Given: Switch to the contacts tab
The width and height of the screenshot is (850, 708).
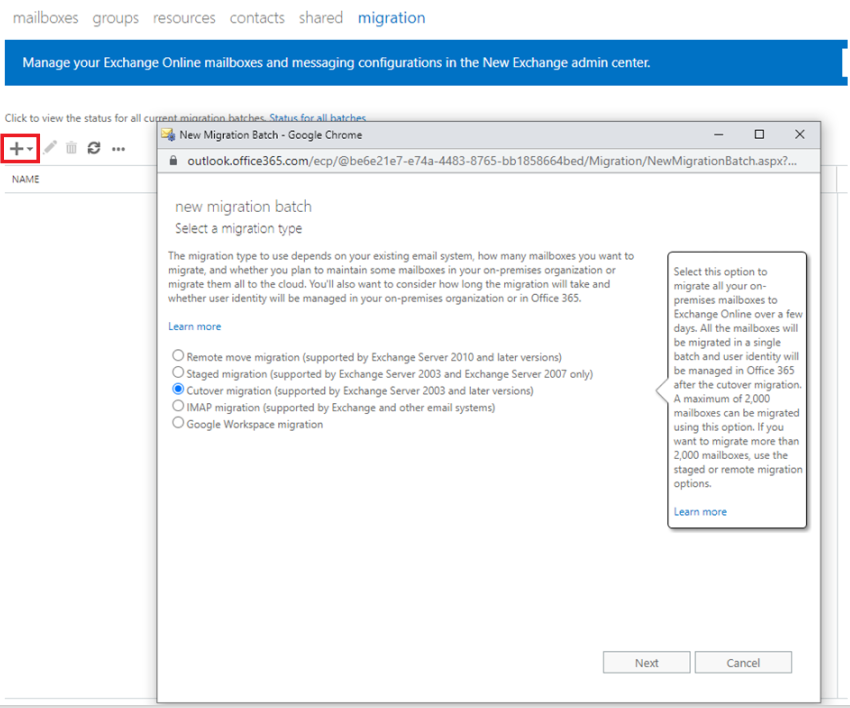Looking at the screenshot, I should point(257,17).
